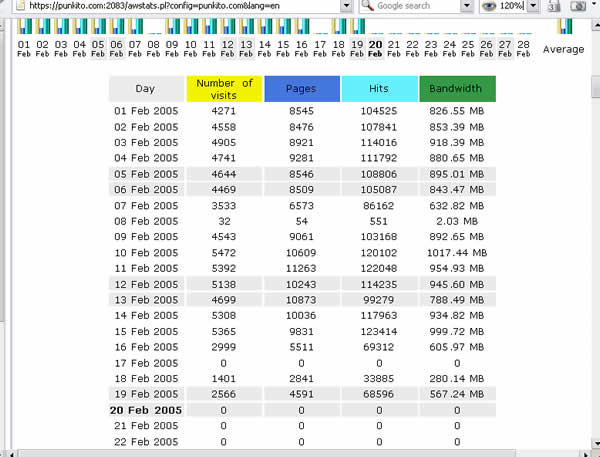Click the '08 Feb 2005' row date

pos(146,221)
